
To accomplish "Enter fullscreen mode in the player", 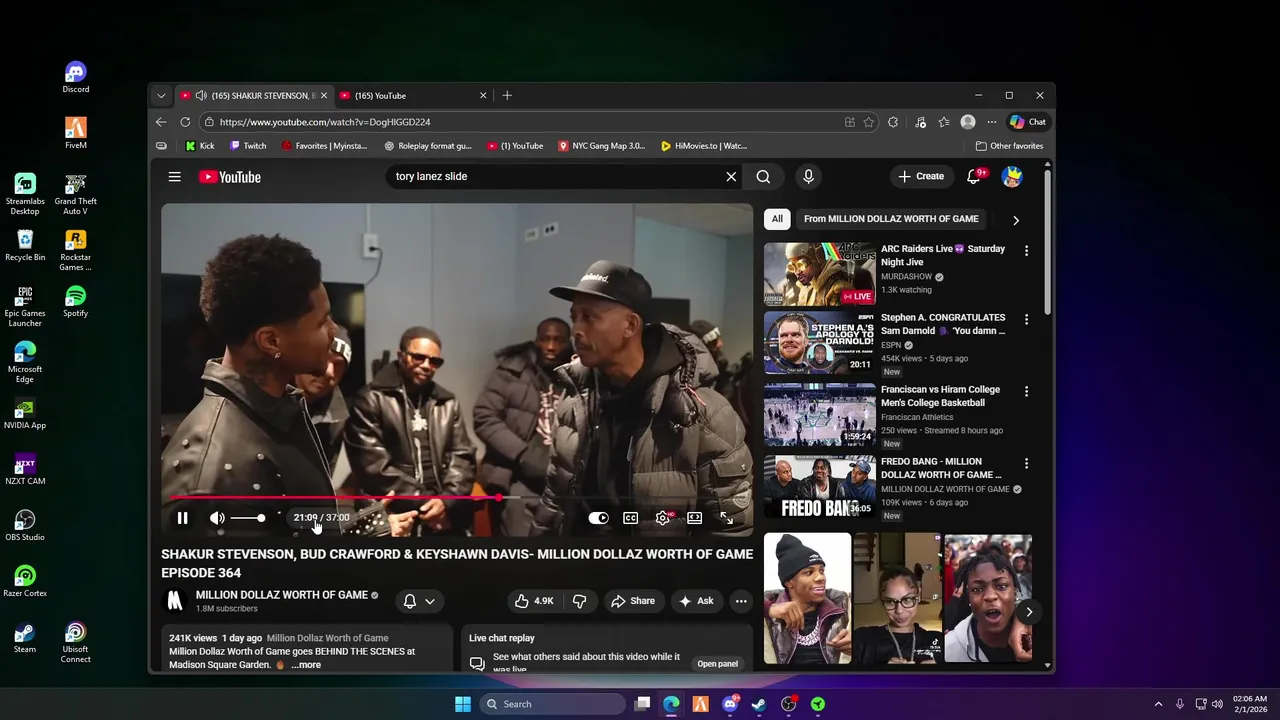I will [727, 518].
